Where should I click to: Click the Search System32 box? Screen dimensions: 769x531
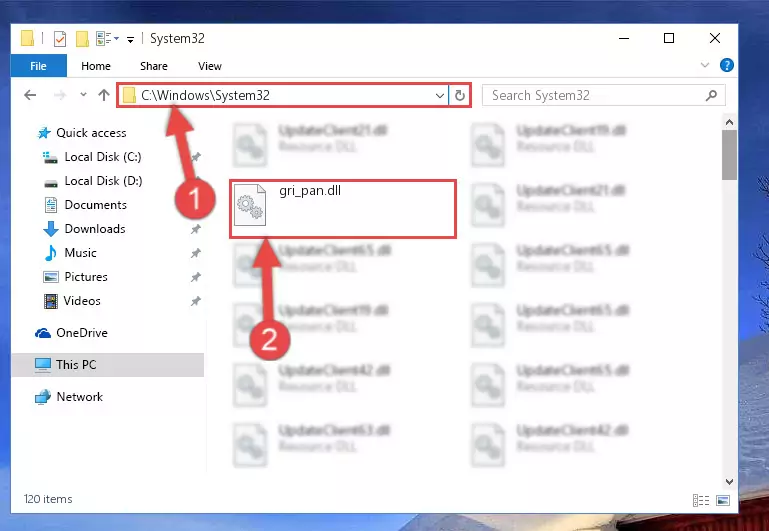point(603,95)
